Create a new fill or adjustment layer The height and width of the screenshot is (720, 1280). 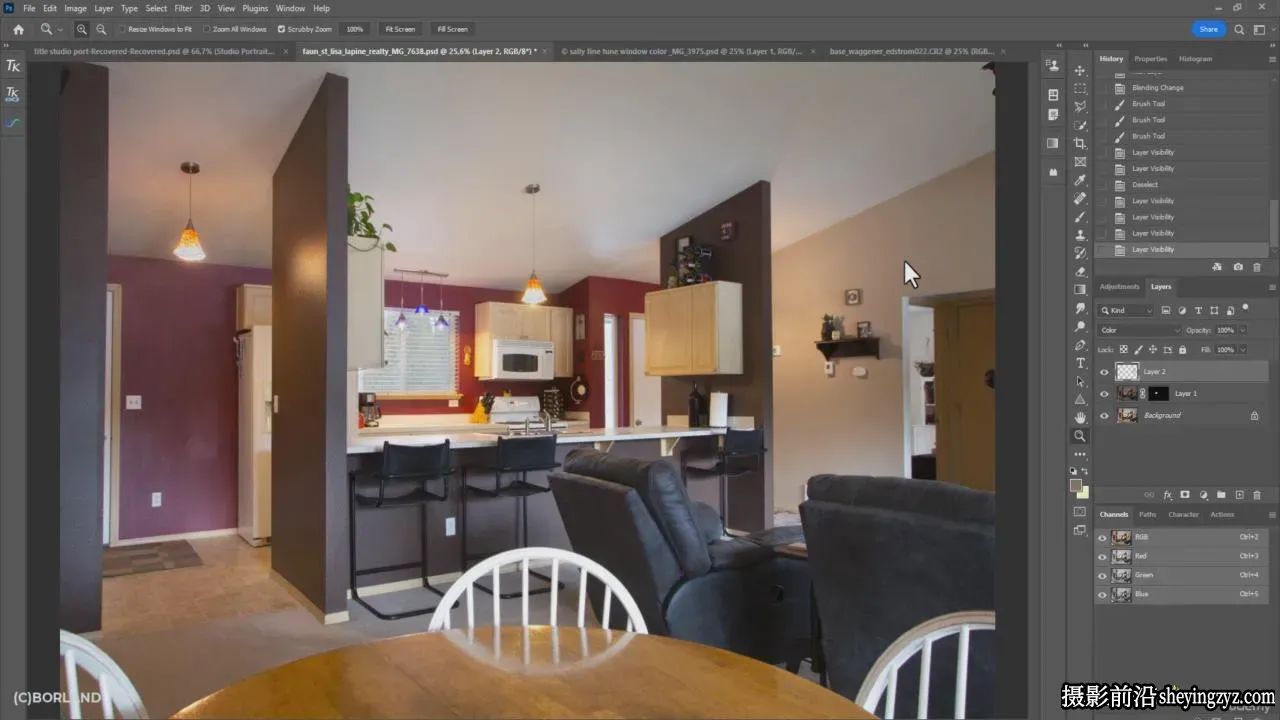pos(1203,494)
